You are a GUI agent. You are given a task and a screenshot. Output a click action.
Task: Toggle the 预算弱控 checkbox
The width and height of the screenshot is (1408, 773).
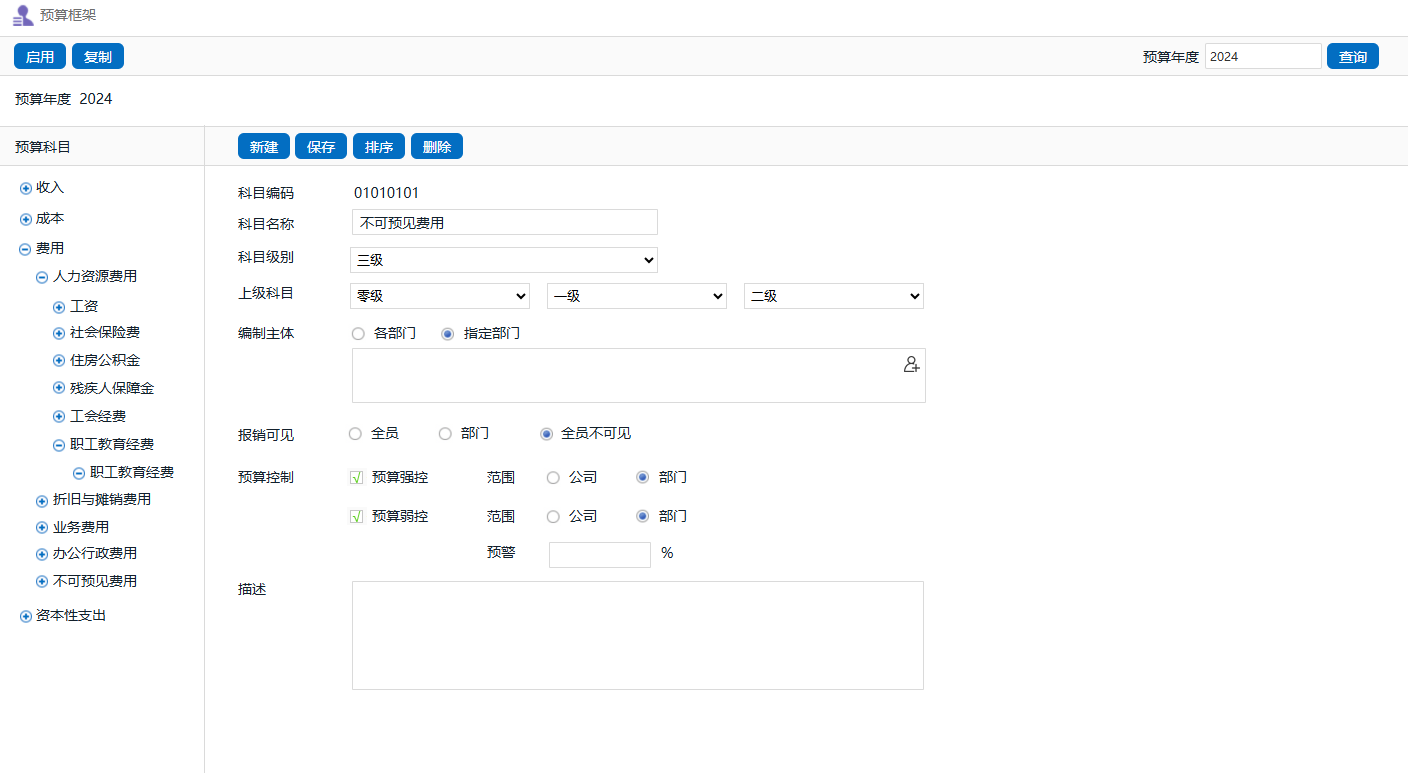[356, 517]
